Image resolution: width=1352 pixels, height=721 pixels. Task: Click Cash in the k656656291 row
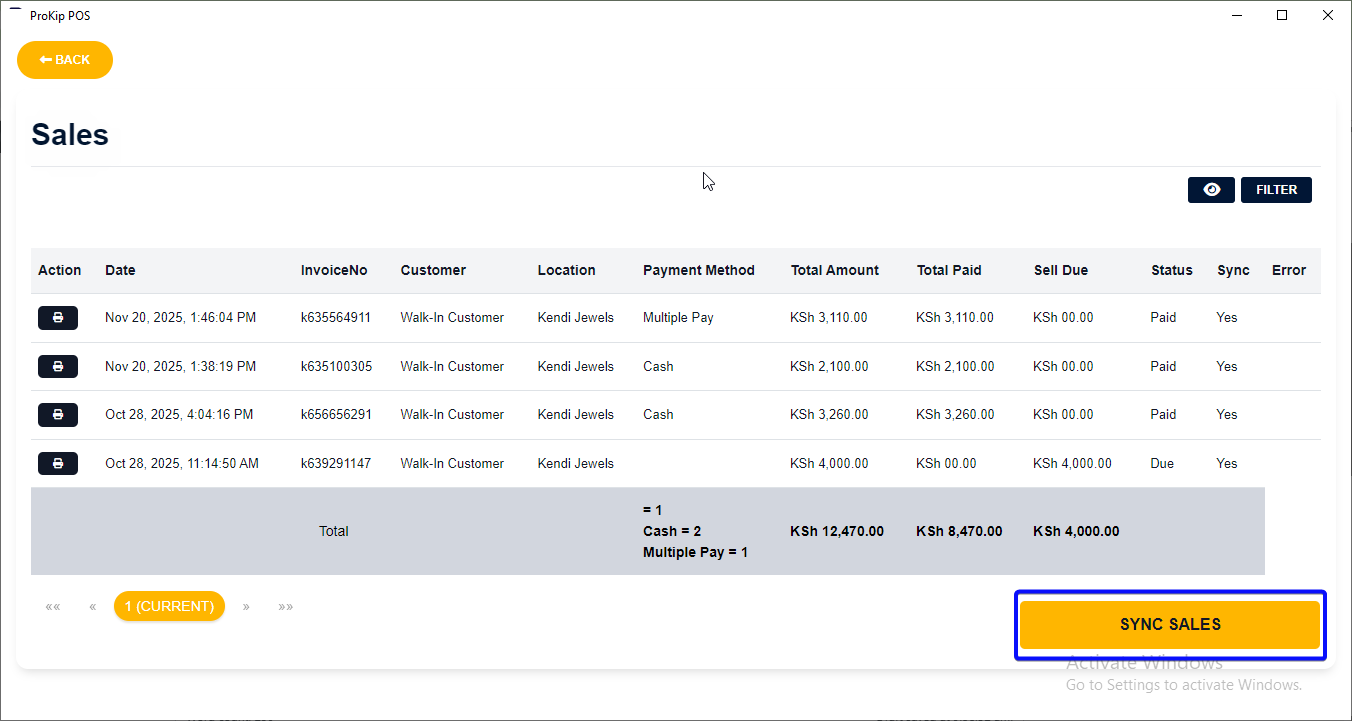[658, 415]
